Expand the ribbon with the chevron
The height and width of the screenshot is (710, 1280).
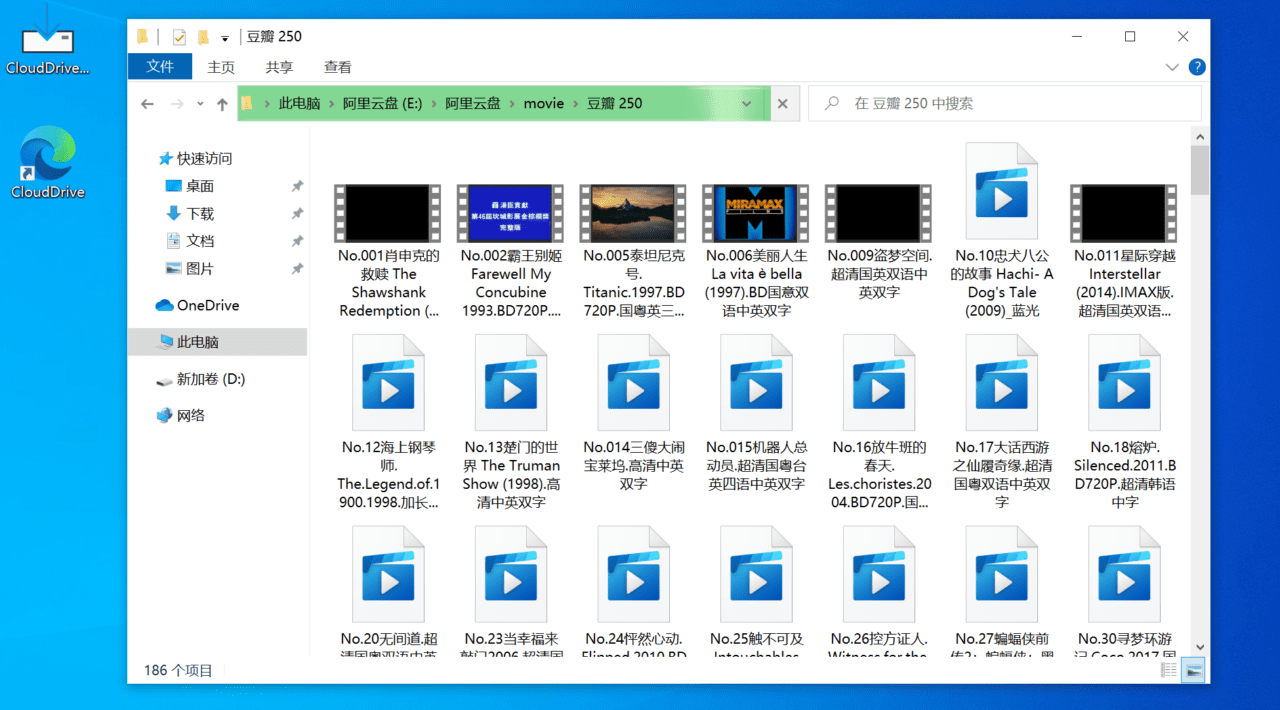click(x=1172, y=67)
